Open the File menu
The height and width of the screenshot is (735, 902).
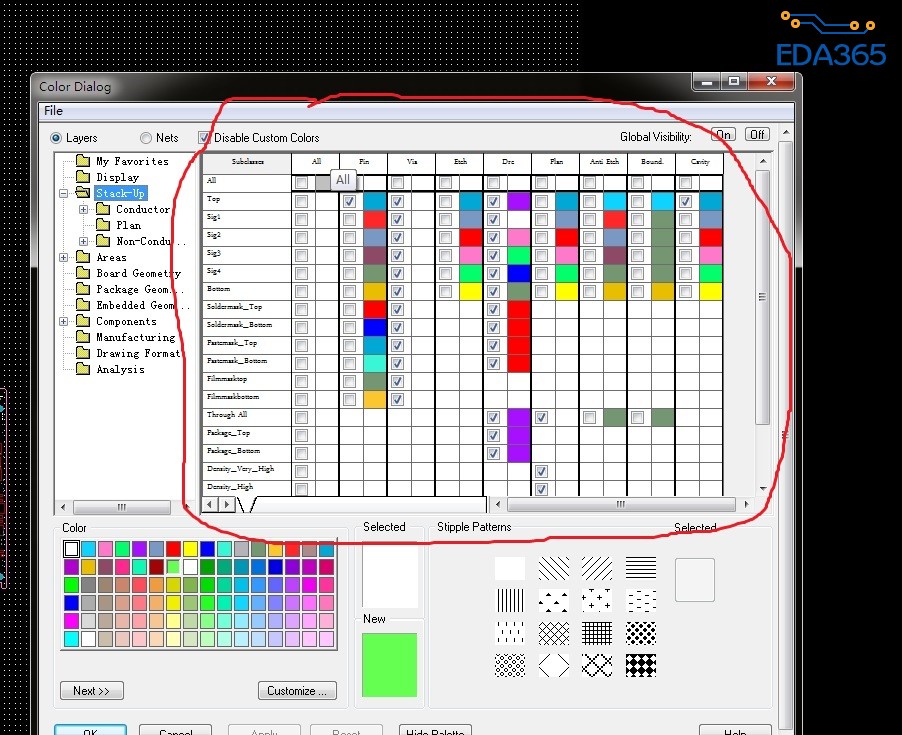53,110
